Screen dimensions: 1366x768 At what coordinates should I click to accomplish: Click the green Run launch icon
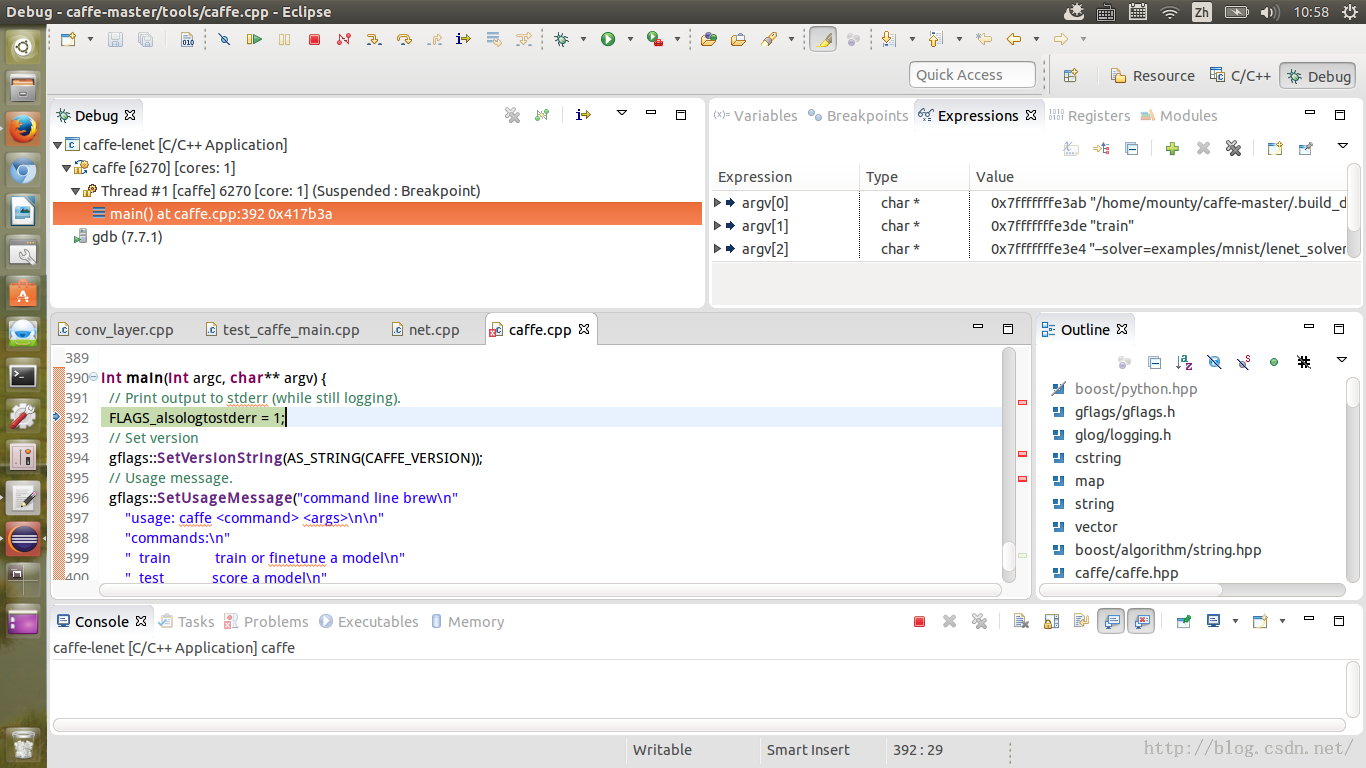click(608, 39)
